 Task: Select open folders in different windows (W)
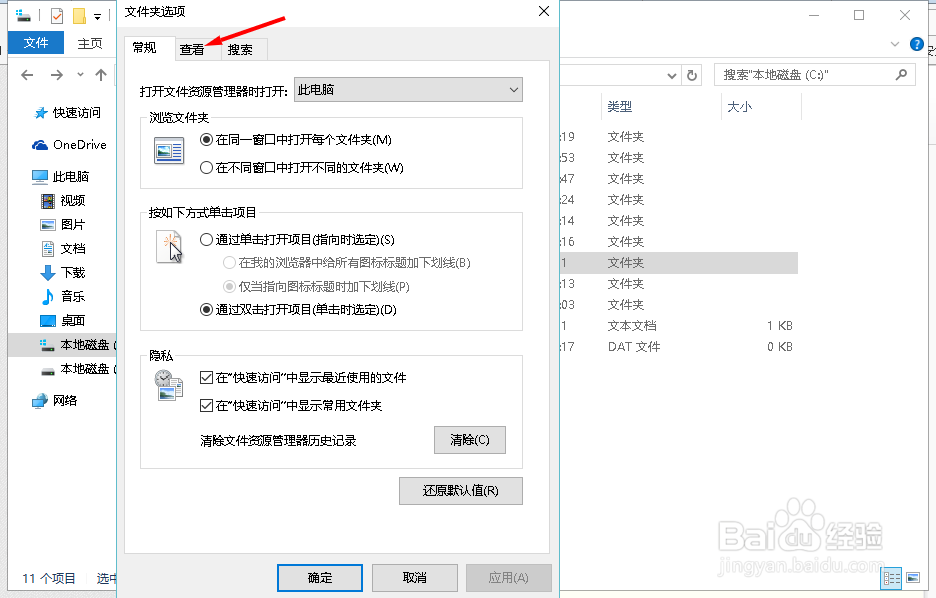pyautogui.click(x=302, y=168)
